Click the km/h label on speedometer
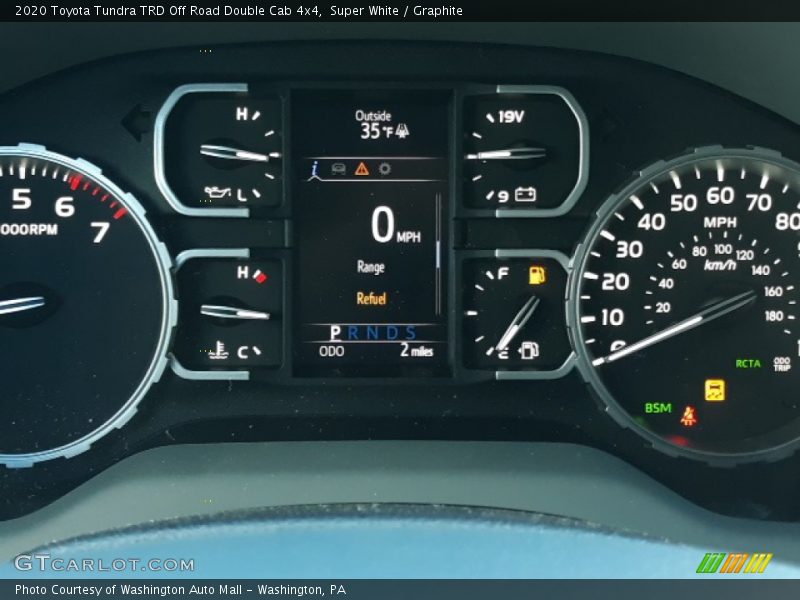800x600 pixels. 720,264
